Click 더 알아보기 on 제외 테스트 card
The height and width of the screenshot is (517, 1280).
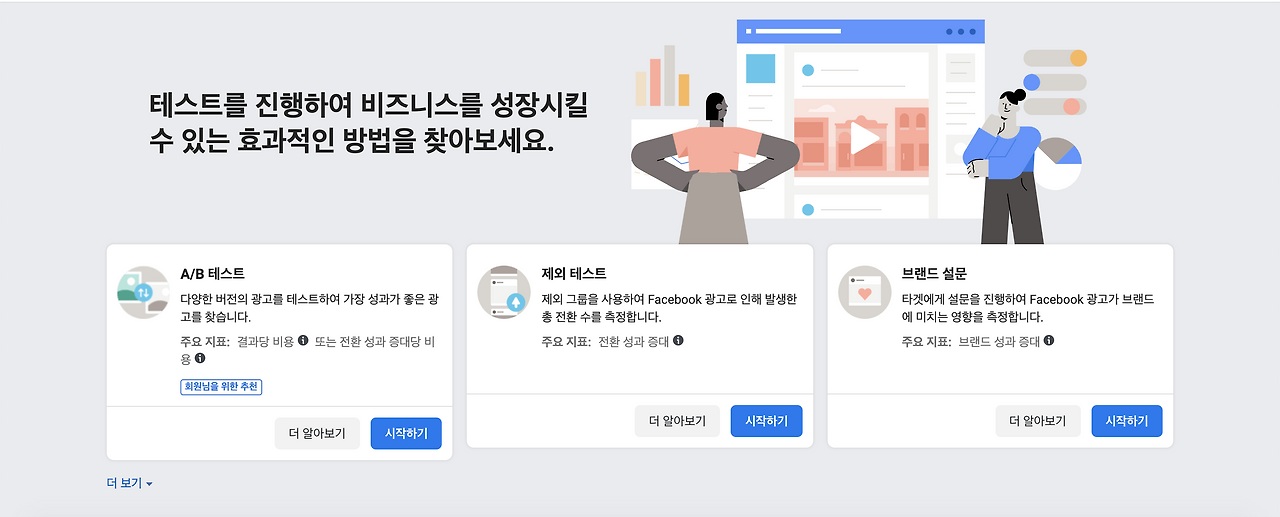pos(677,421)
